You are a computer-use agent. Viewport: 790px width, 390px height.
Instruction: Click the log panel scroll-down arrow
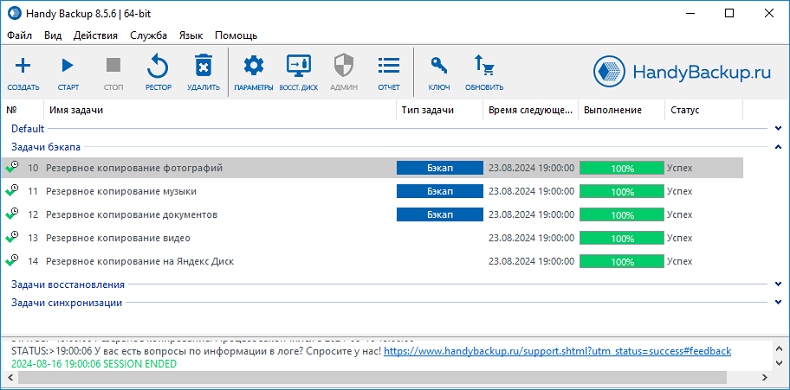pos(779,363)
